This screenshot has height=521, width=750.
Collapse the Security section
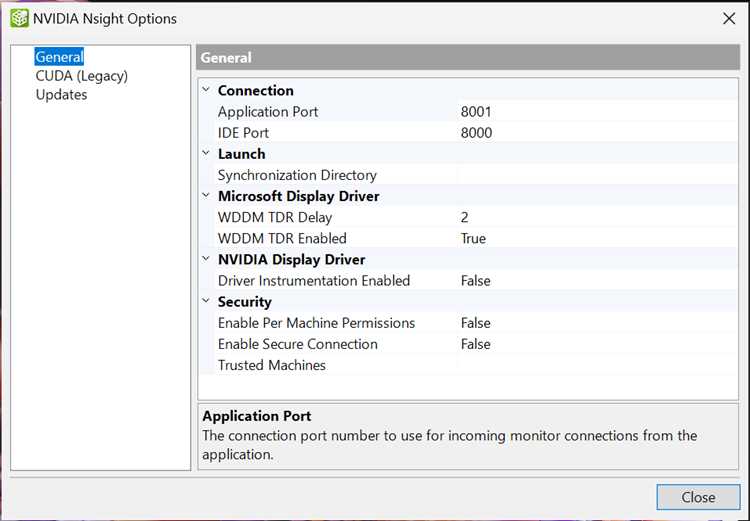206,301
